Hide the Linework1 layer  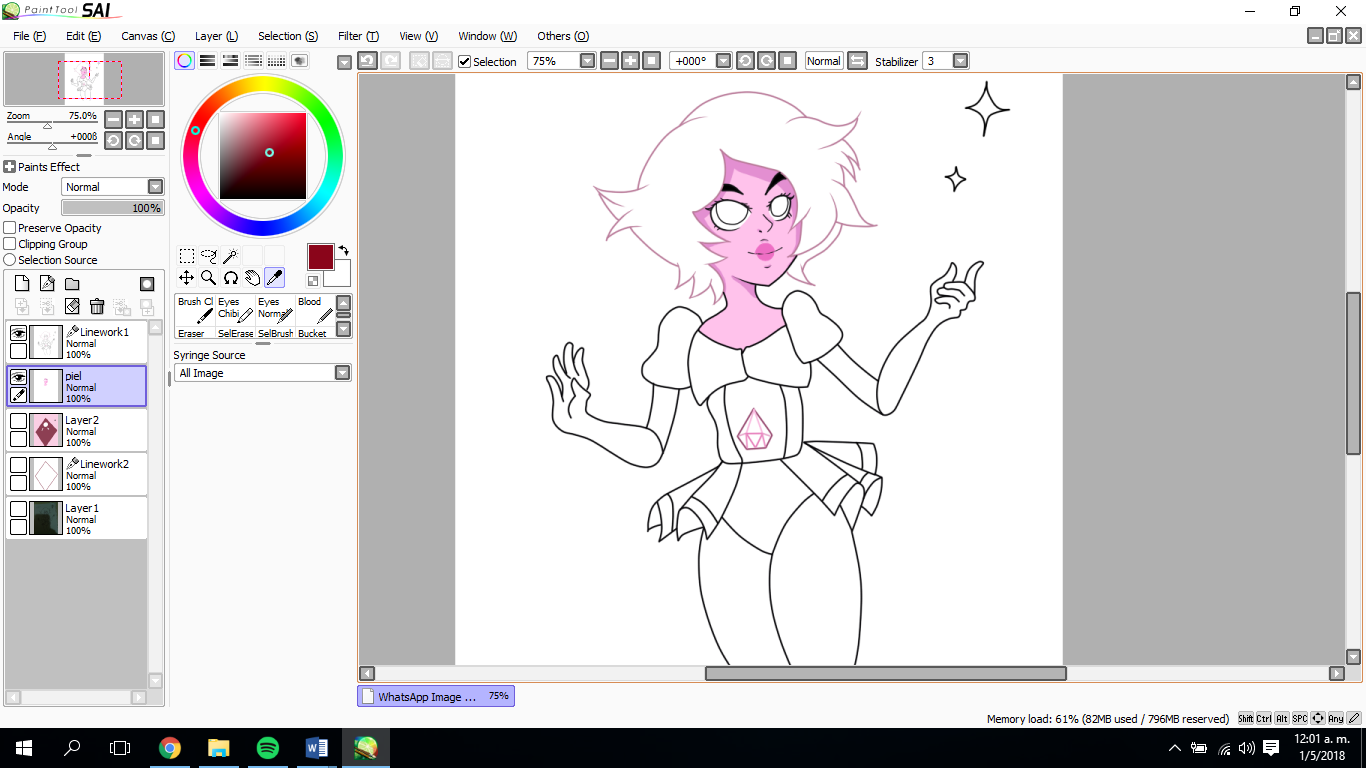click(18, 333)
